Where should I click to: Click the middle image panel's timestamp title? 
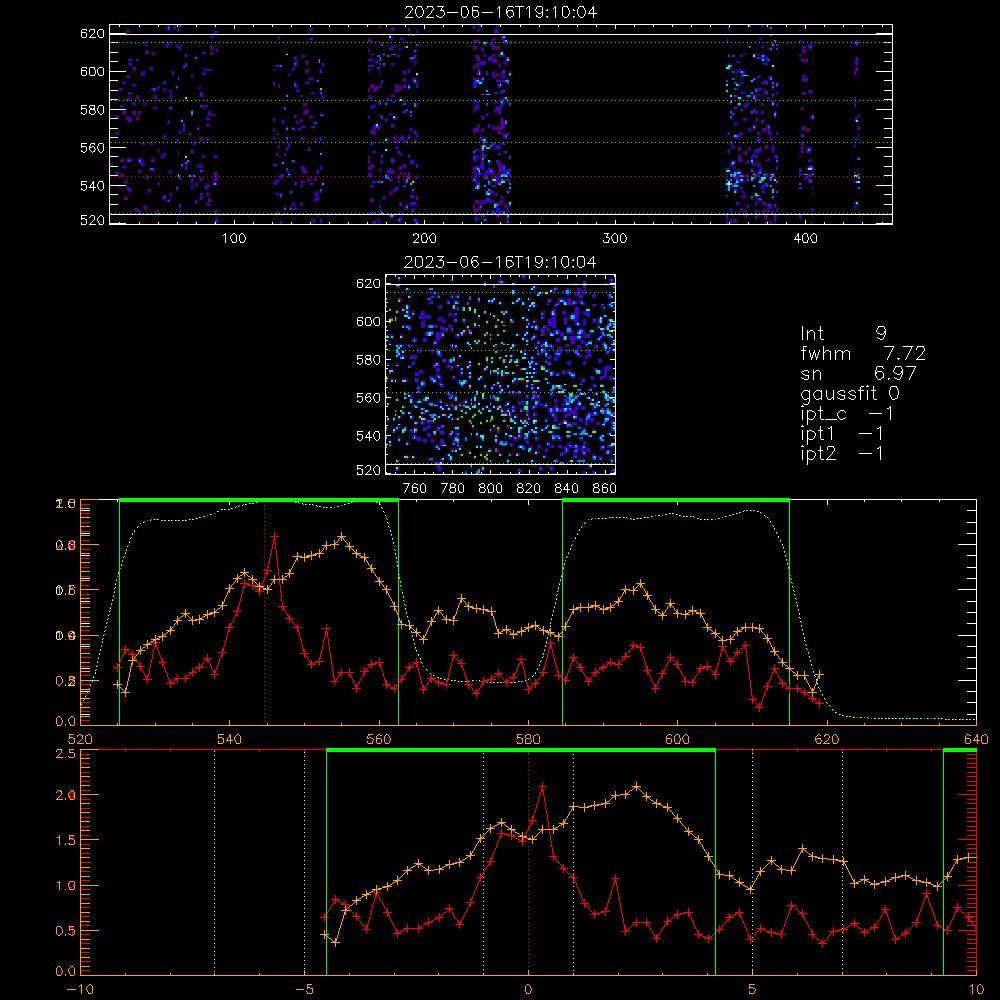tap(500, 262)
